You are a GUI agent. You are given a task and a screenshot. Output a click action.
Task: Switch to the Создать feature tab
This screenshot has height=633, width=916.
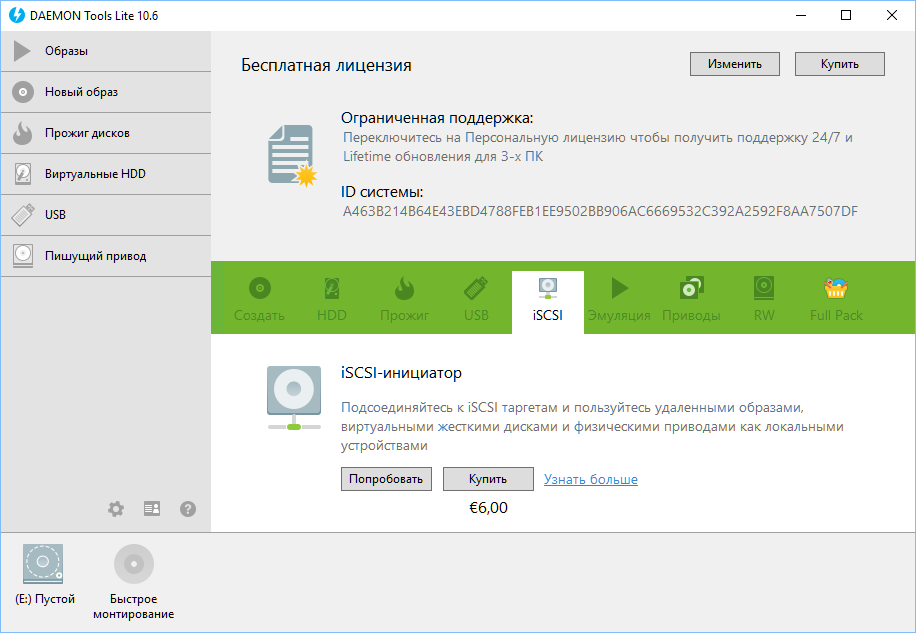259,300
